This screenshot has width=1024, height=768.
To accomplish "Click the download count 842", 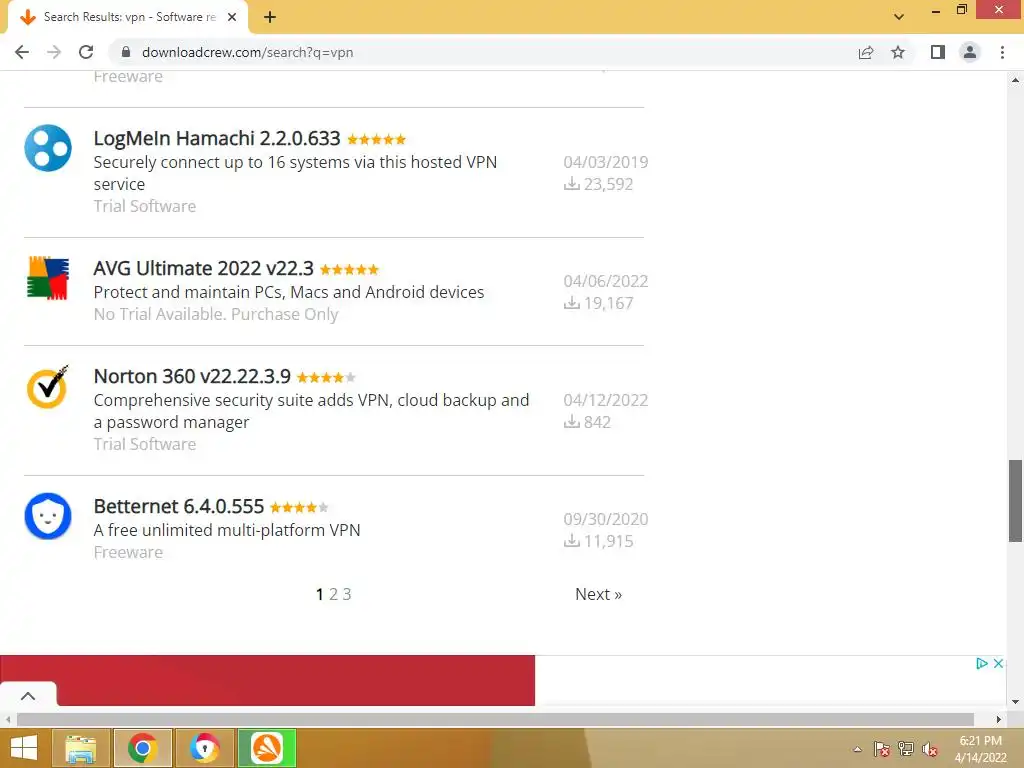I will (597, 422).
